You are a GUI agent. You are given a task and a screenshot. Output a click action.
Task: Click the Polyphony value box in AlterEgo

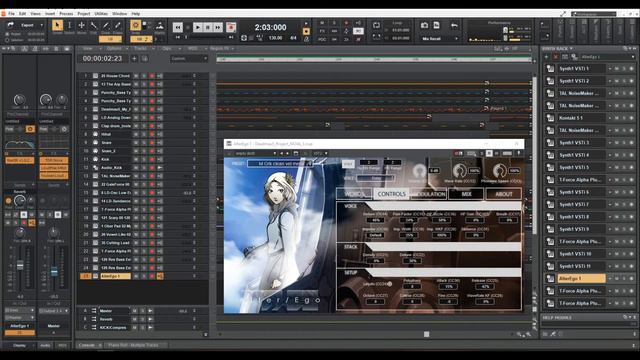point(412,287)
